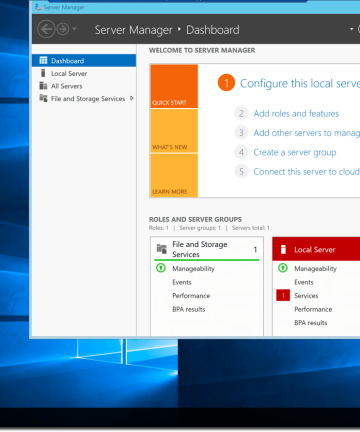Click the step 3 circle icon

(241, 133)
